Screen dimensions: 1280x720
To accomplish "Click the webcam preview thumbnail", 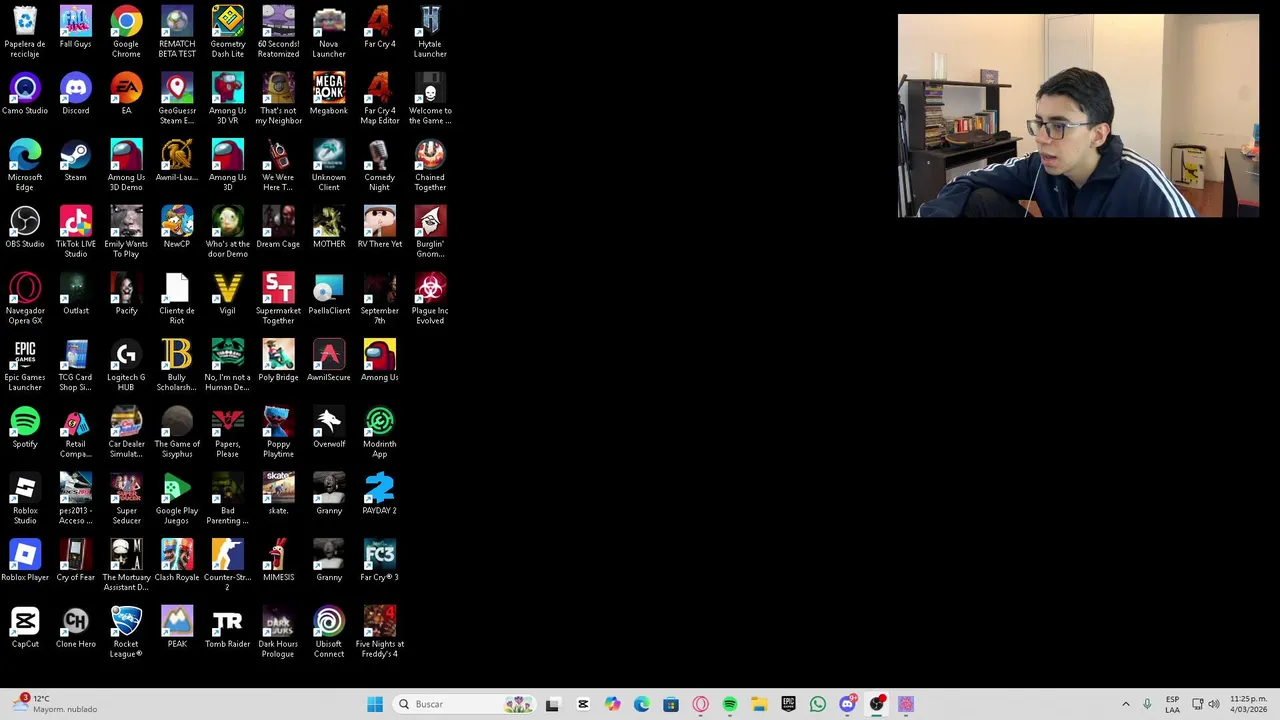I will click(x=1078, y=115).
